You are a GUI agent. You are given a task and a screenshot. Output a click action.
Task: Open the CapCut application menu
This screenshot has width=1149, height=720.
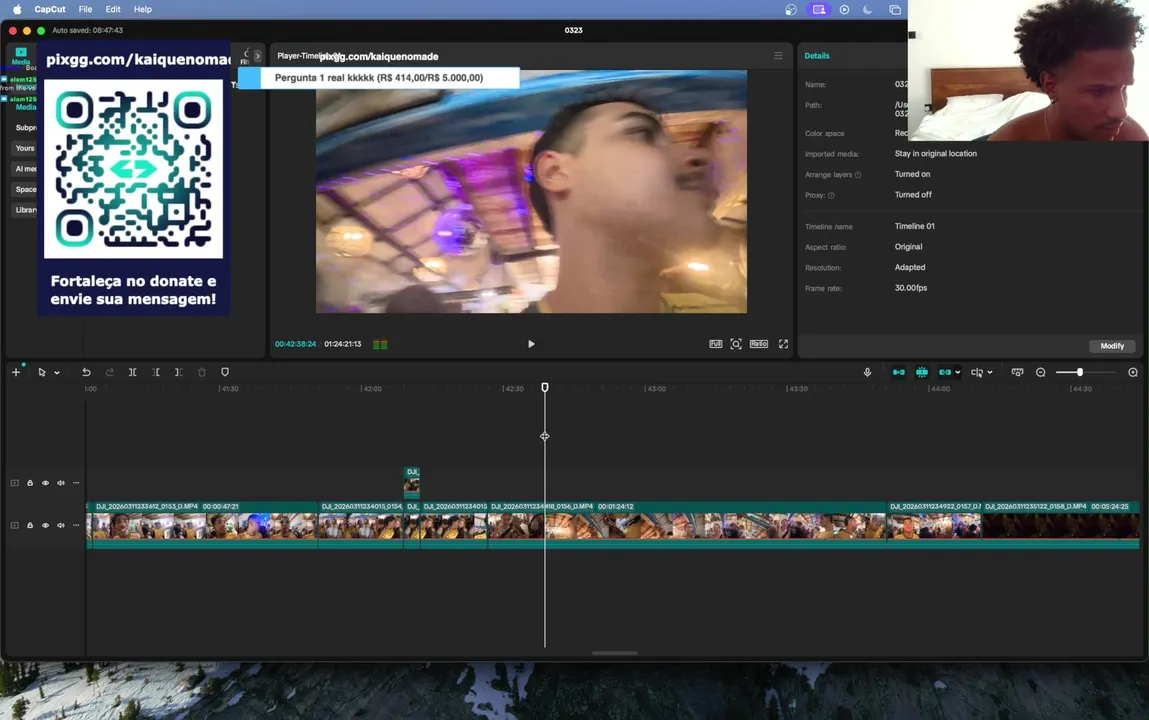coord(50,10)
